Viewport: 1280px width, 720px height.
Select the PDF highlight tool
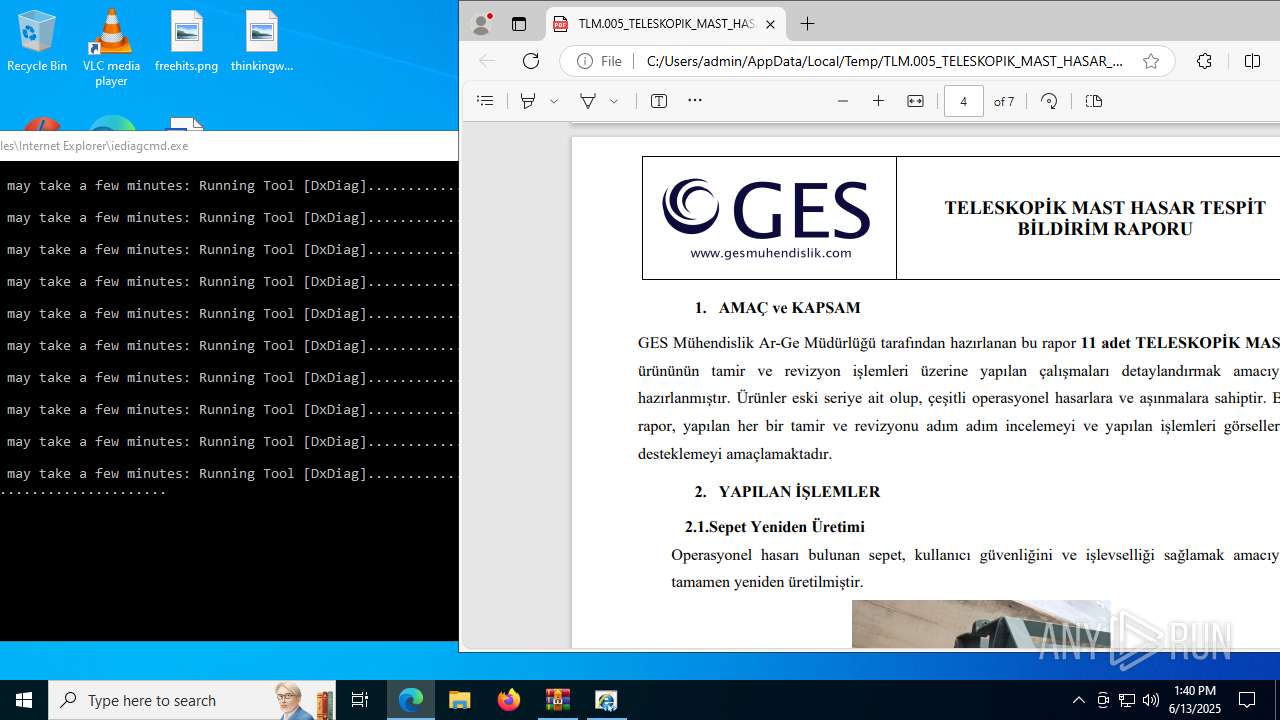coord(528,101)
